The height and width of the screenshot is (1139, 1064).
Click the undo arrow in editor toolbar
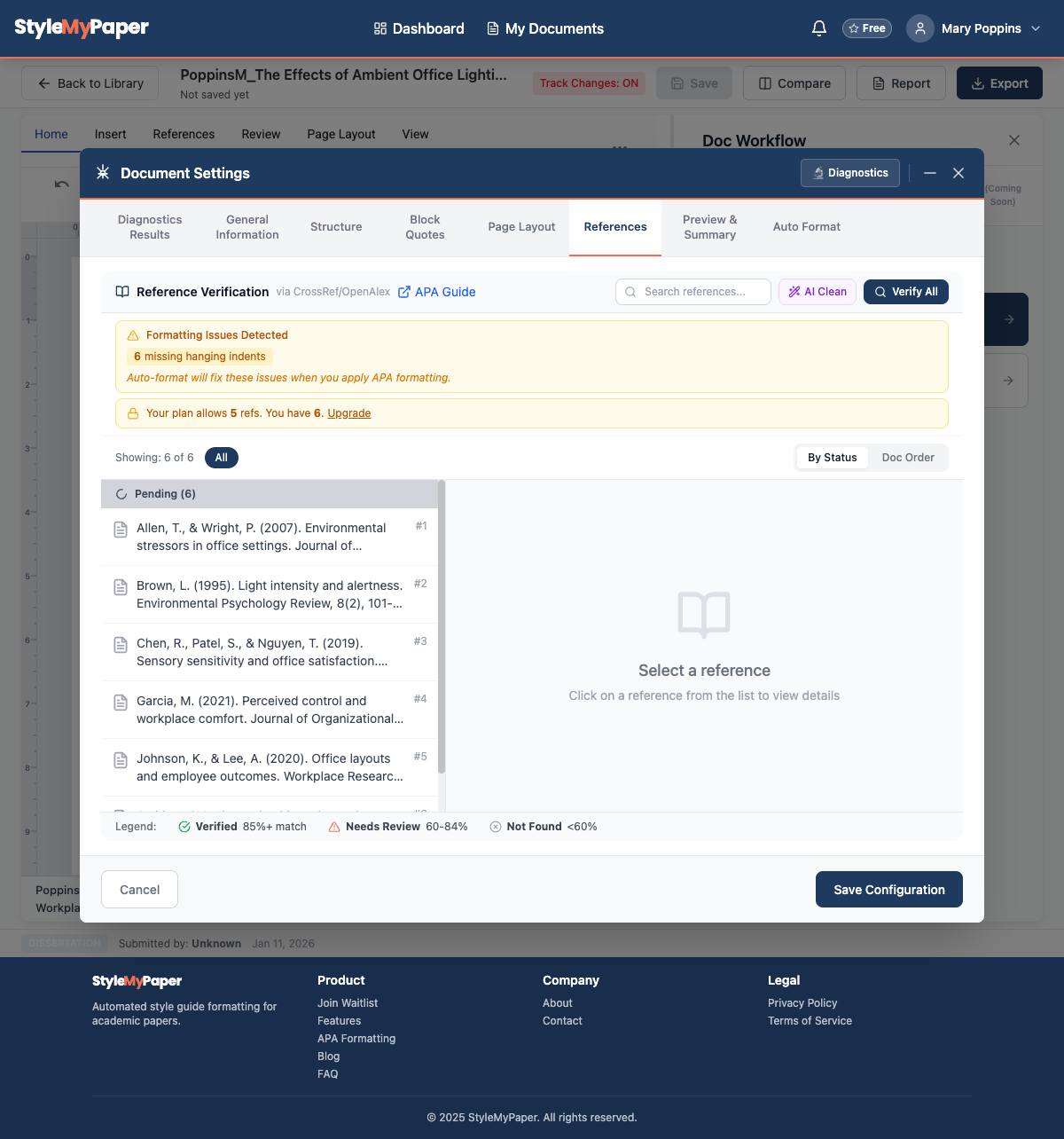click(x=61, y=184)
